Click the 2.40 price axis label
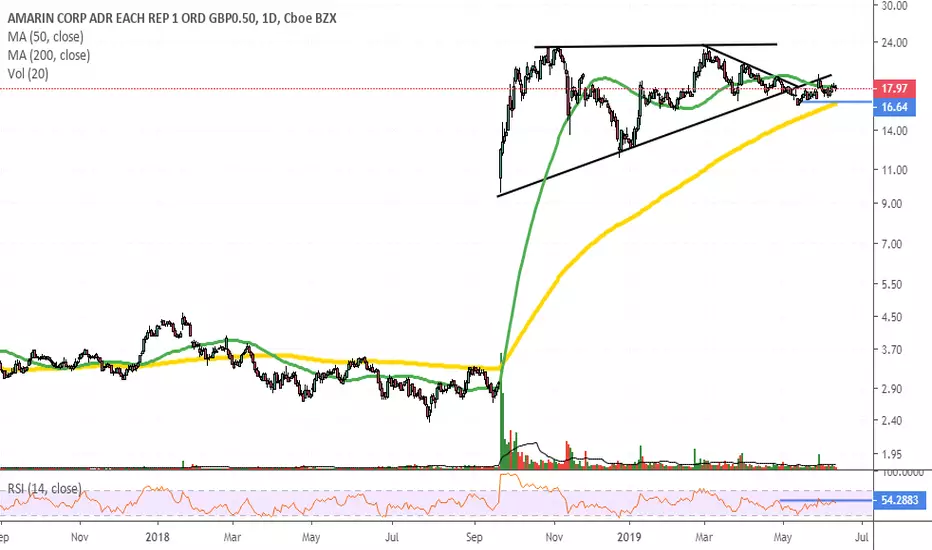 892,420
